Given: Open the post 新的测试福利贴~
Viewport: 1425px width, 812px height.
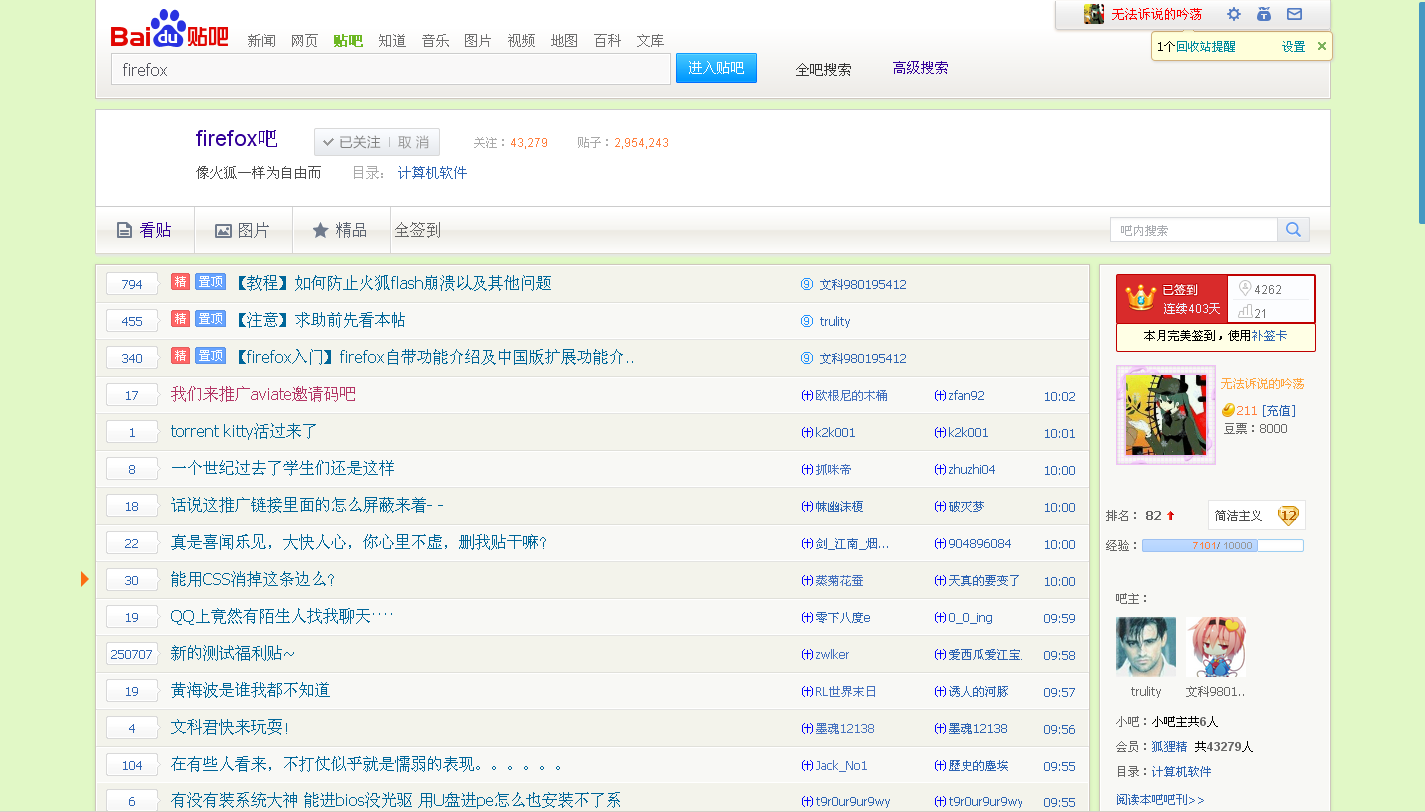Looking at the screenshot, I should (x=233, y=653).
